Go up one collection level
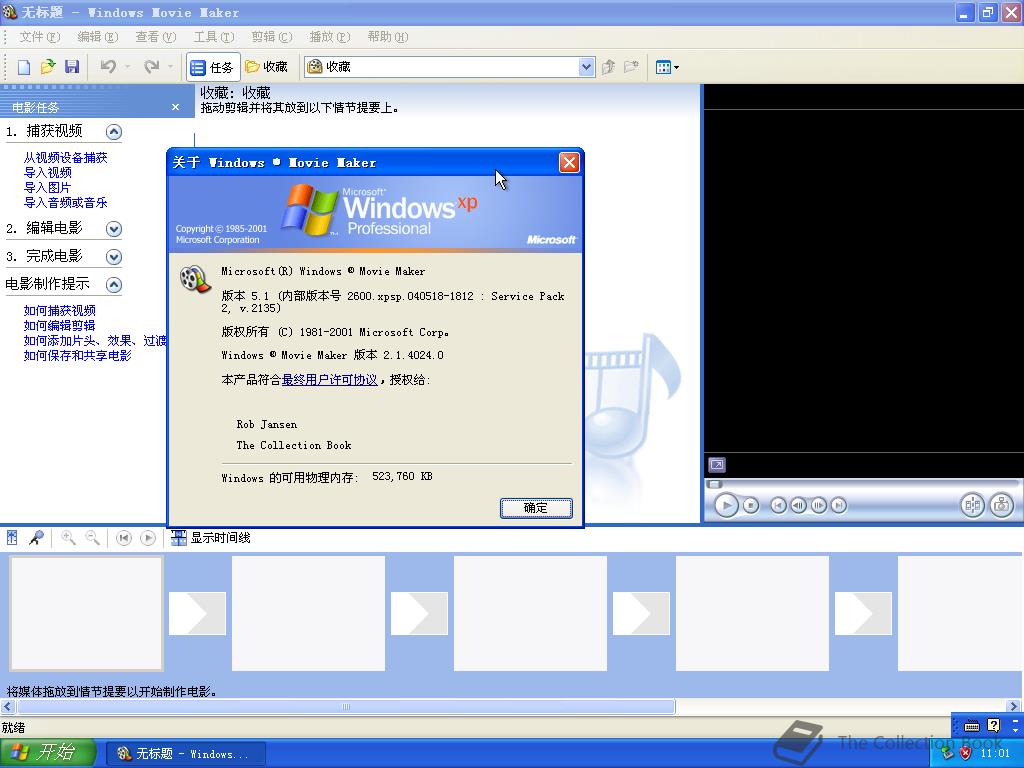Viewport: 1024px width, 768px height. pyautogui.click(x=609, y=67)
